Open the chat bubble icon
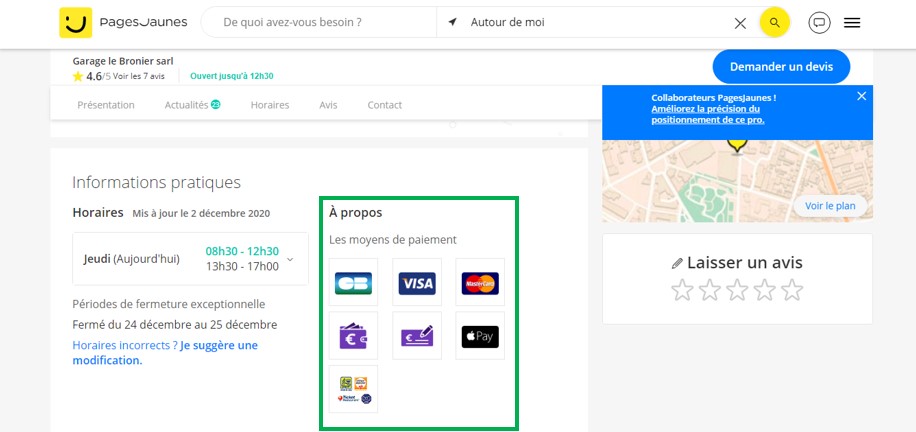 [819, 23]
